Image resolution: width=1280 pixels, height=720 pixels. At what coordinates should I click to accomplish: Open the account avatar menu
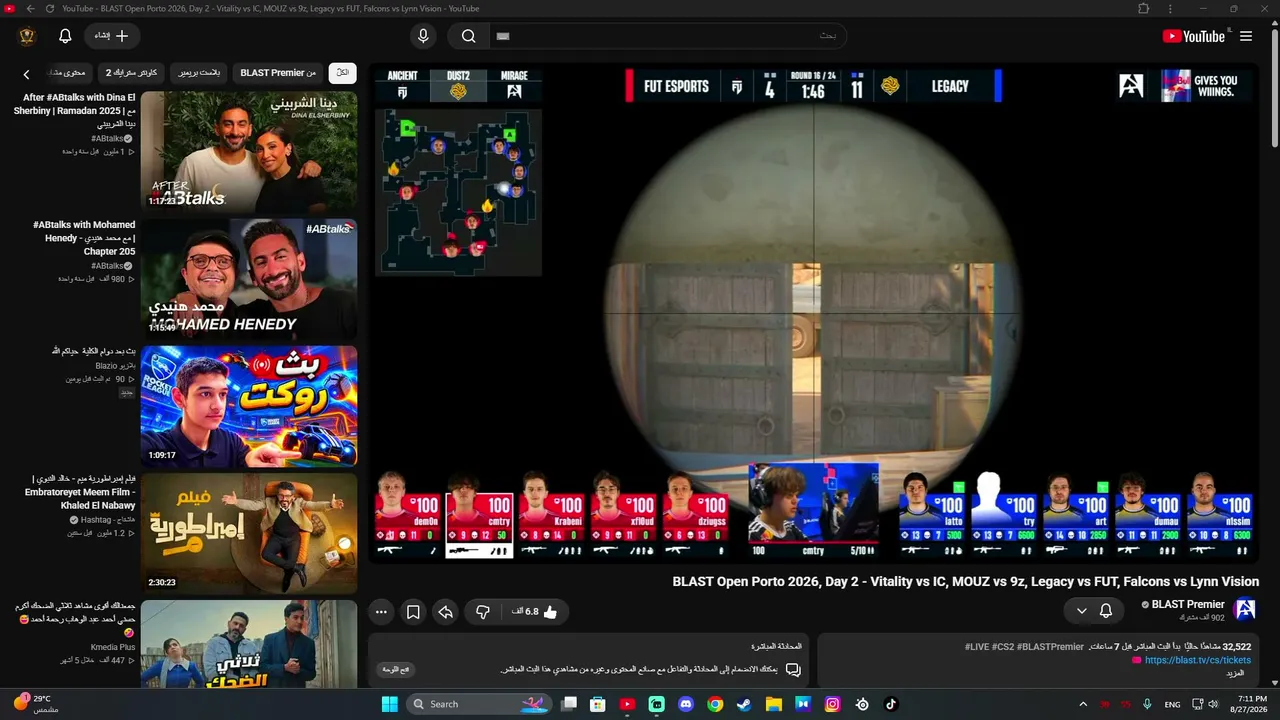point(27,36)
